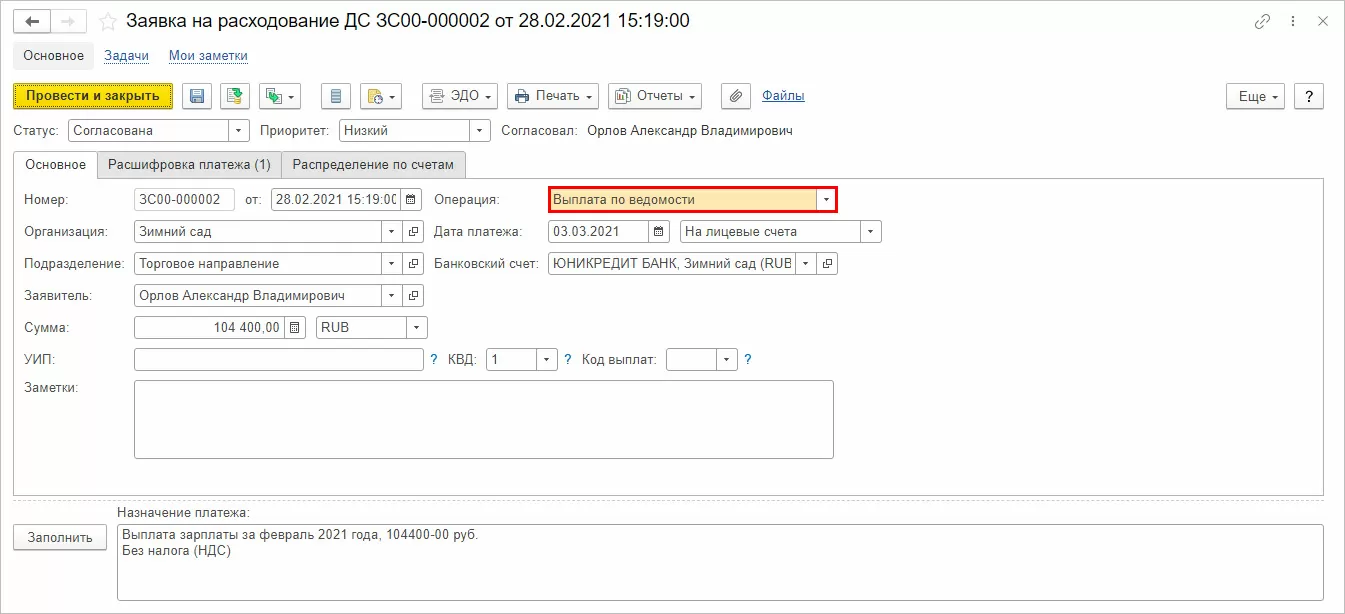1345x614 pixels.
Task: Expand the На лицевые счета dropdown
Action: tap(871, 231)
